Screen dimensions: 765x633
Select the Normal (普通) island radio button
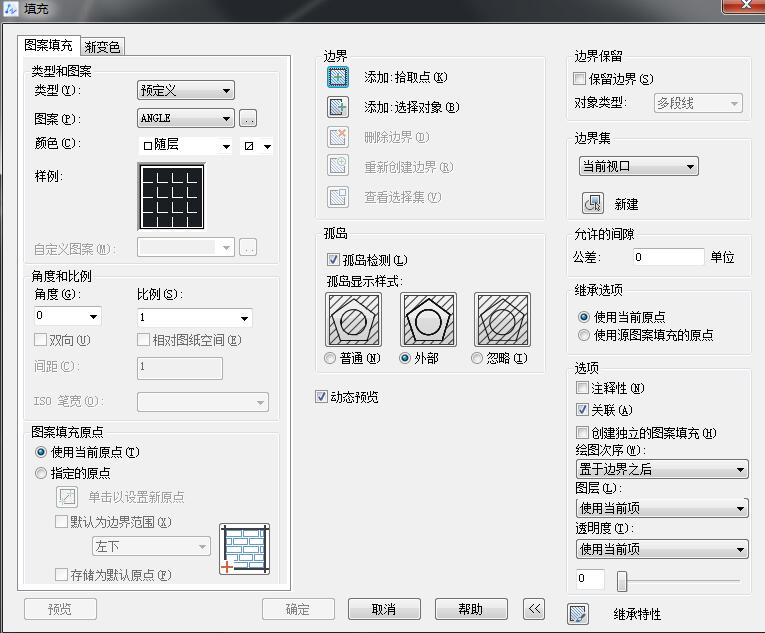coord(330,358)
